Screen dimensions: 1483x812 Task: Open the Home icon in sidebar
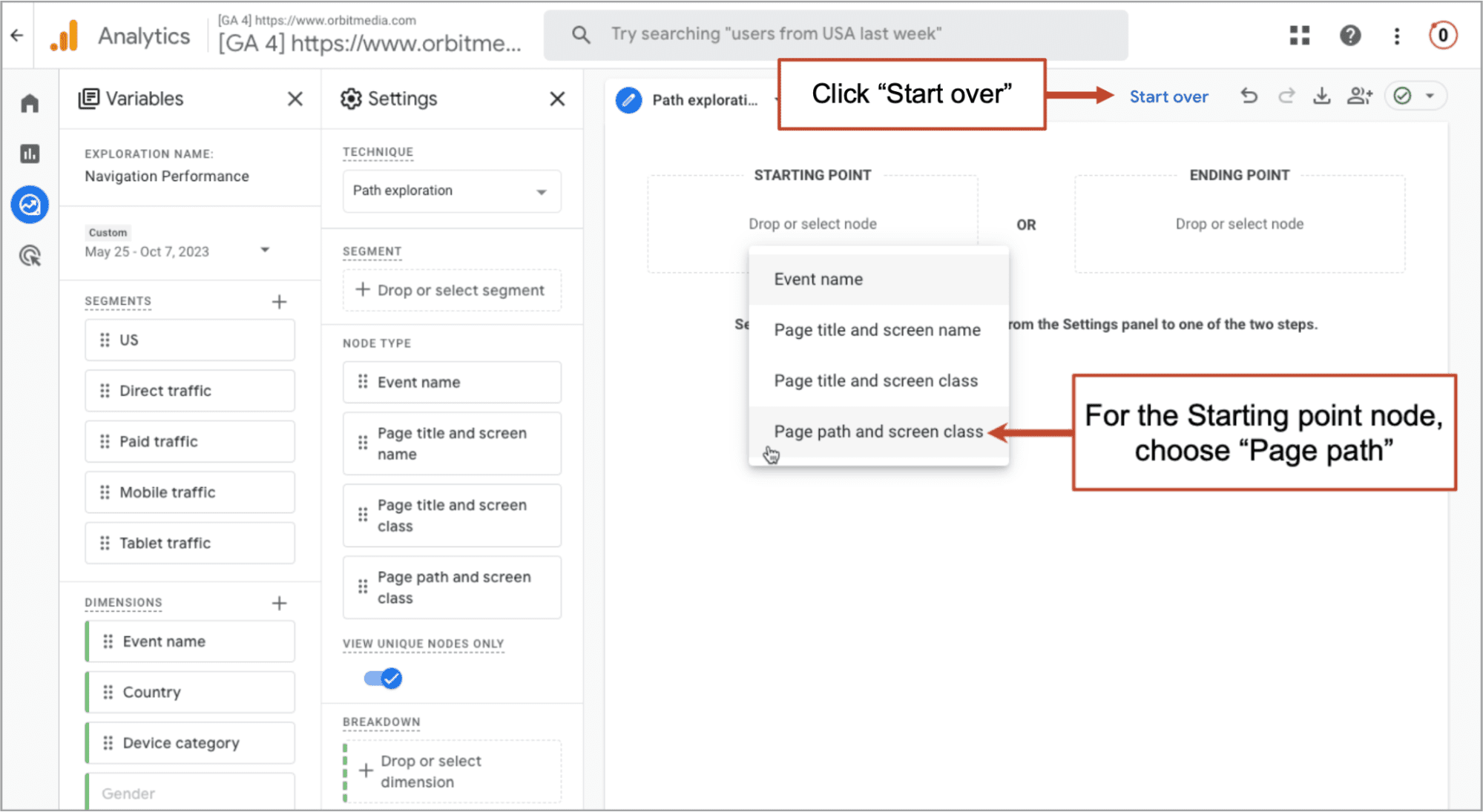[30, 103]
